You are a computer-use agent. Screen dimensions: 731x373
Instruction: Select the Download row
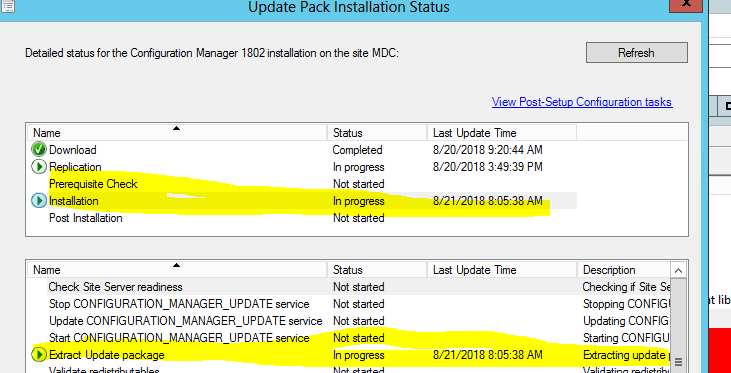pos(302,150)
